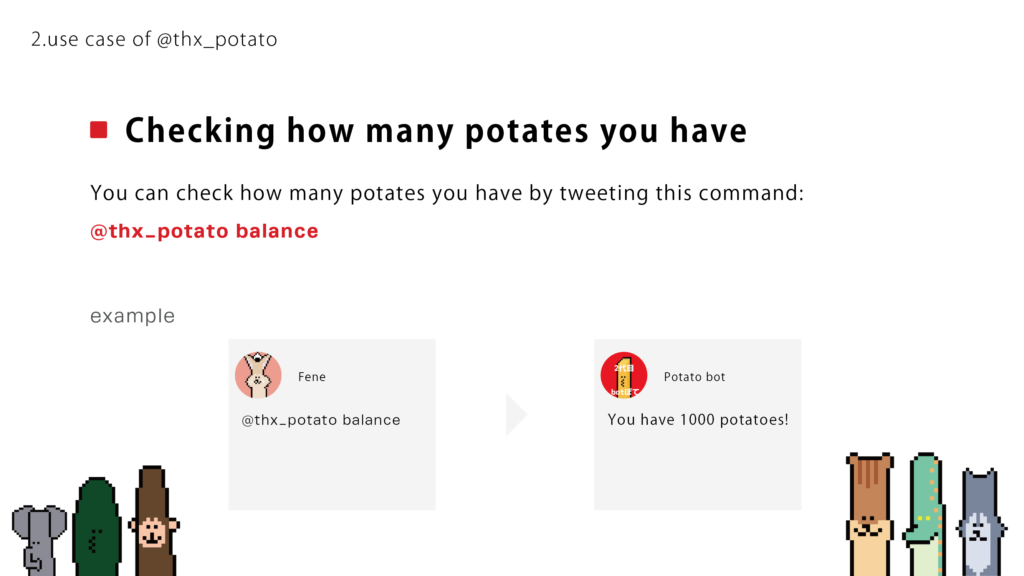Click the tweet text @thx_potato balance
1024x576 pixels.
[321, 420]
